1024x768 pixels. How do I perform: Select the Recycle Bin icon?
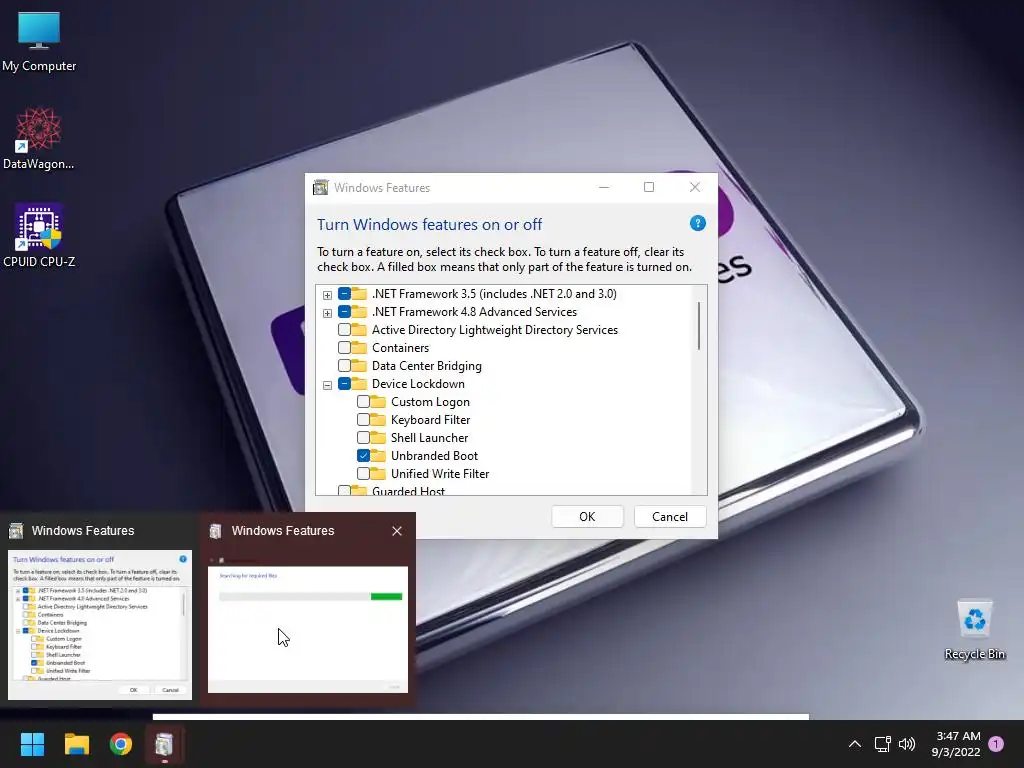[x=974, y=630]
